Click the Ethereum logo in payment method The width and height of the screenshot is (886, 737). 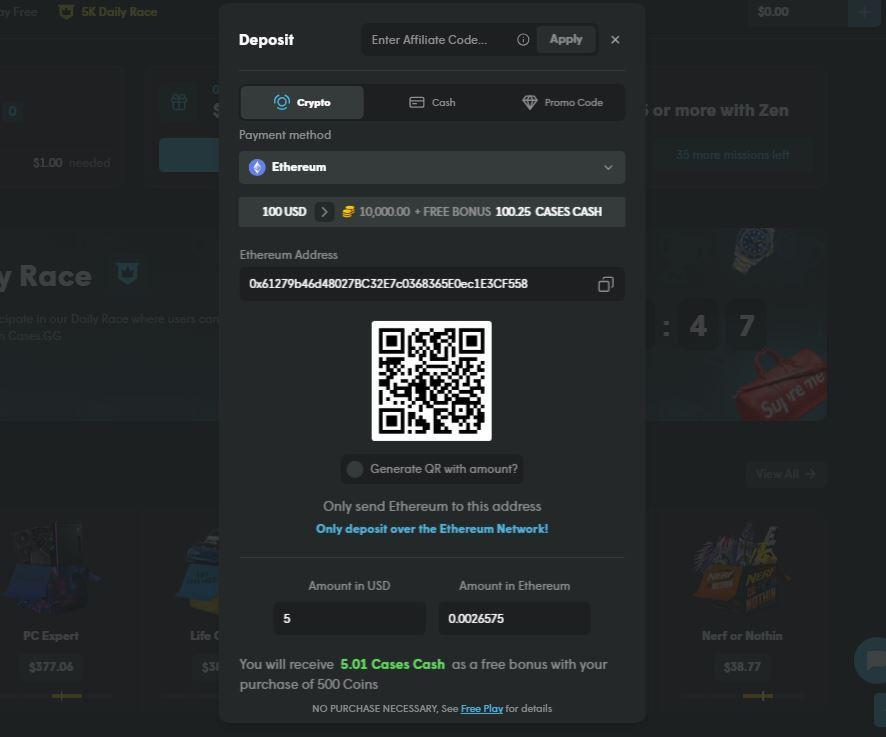point(257,168)
